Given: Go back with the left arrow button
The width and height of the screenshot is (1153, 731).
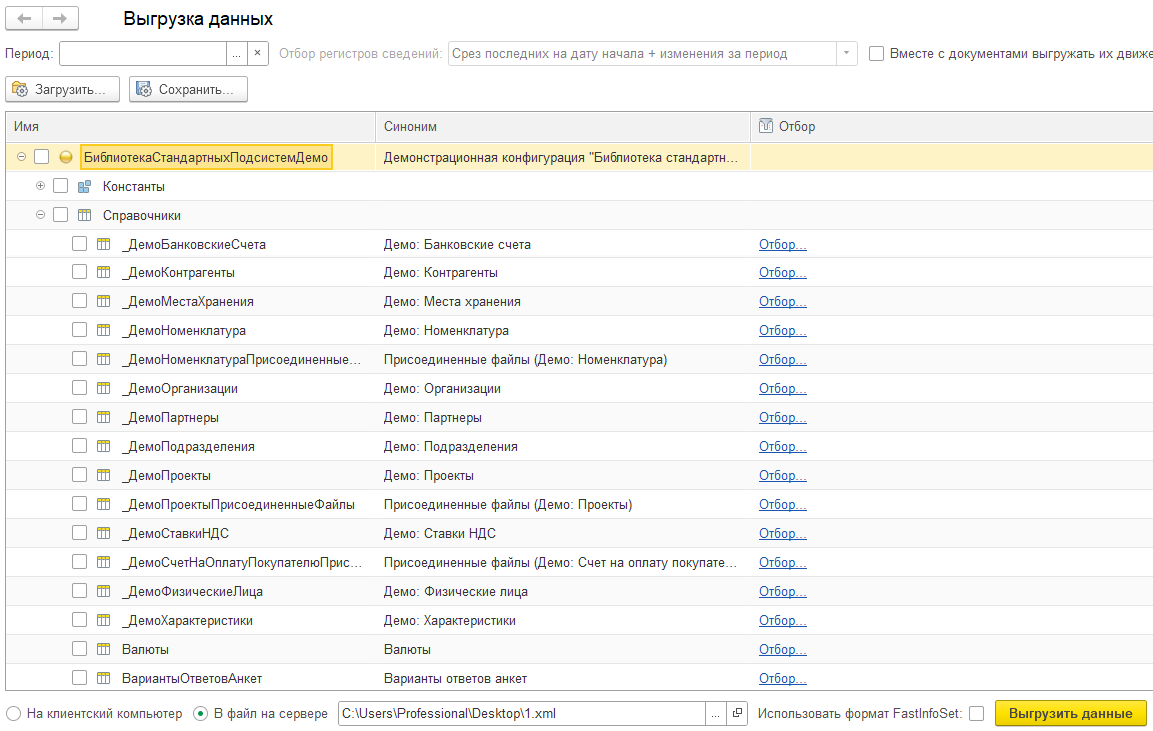Looking at the screenshot, I should pos(24,18).
